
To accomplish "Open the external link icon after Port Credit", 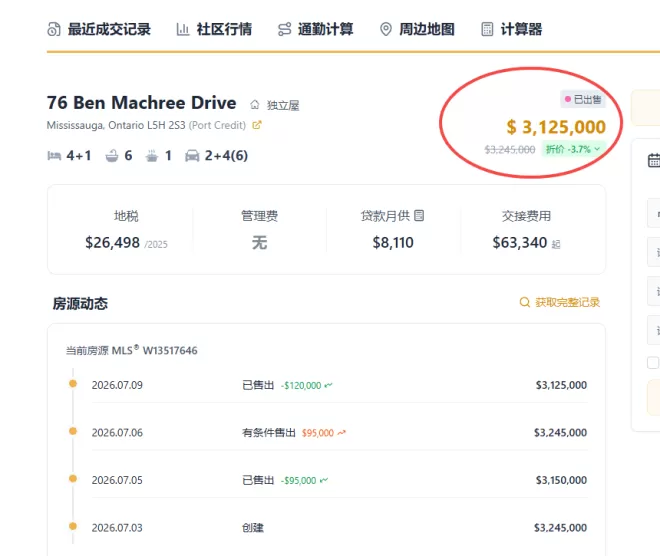I will (257, 125).
